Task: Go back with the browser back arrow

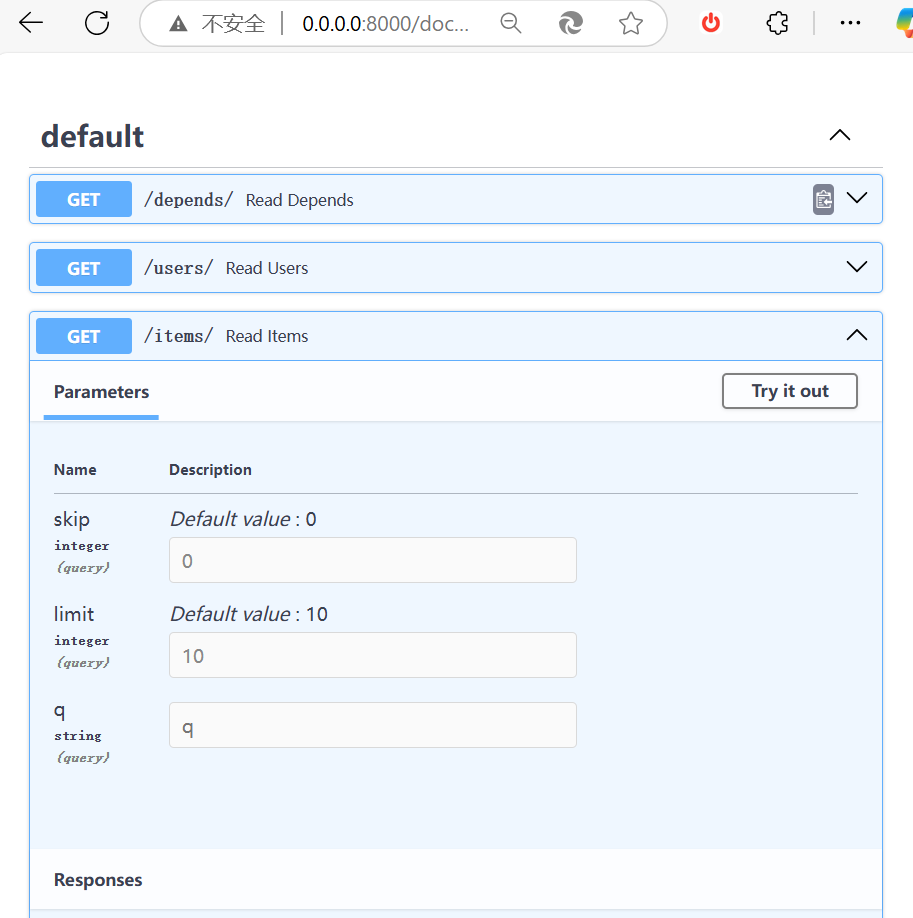Action: pyautogui.click(x=30, y=23)
